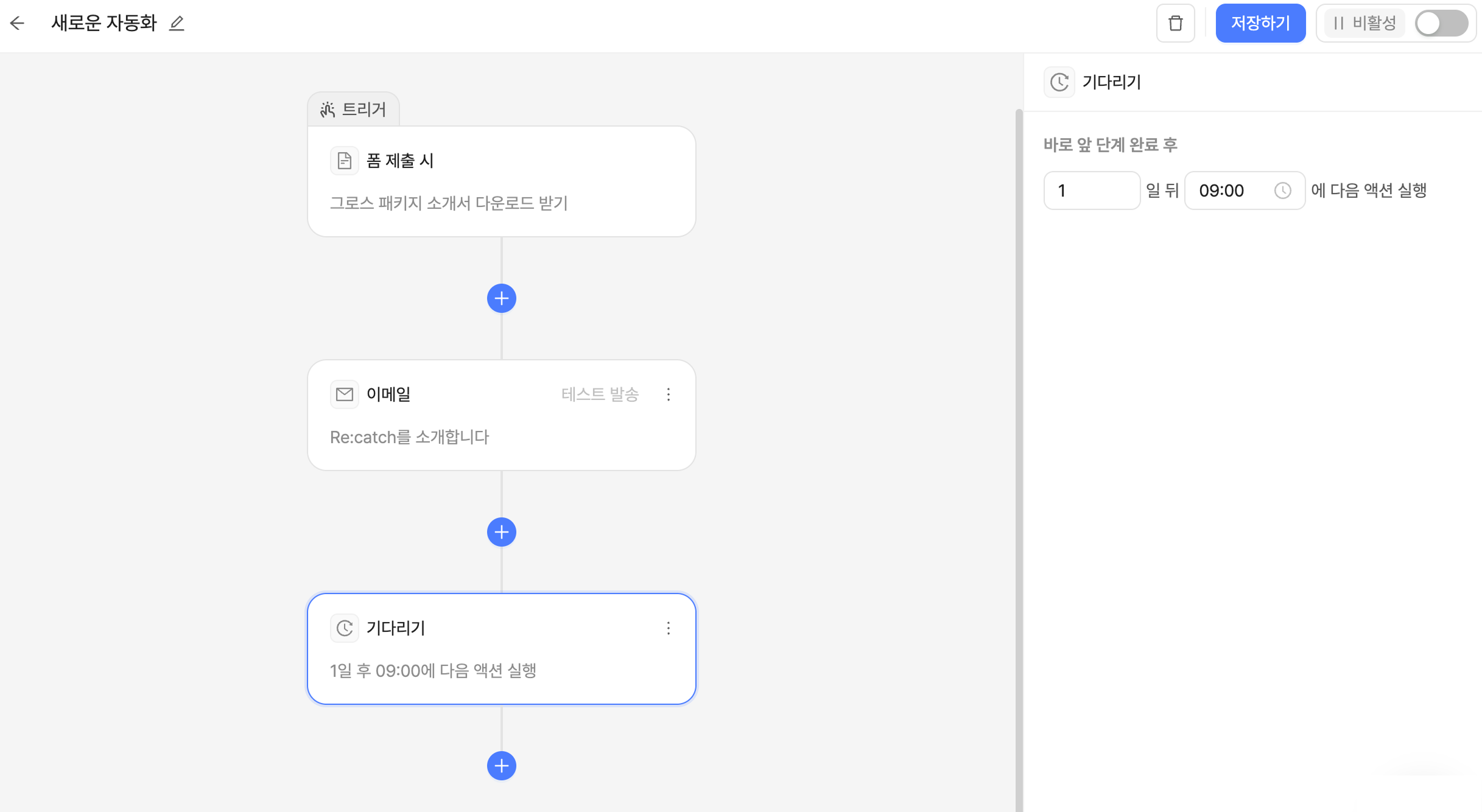Click the days-after number input field

click(1092, 191)
